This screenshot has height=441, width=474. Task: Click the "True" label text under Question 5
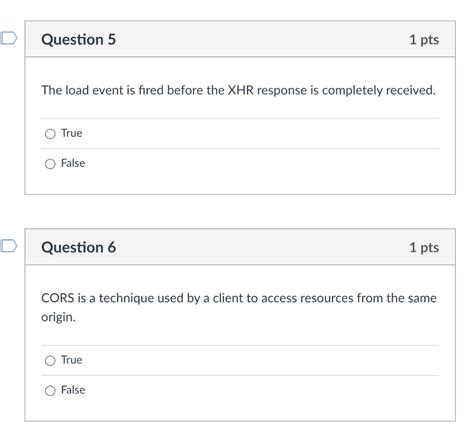pyautogui.click(x=72, y=133)
